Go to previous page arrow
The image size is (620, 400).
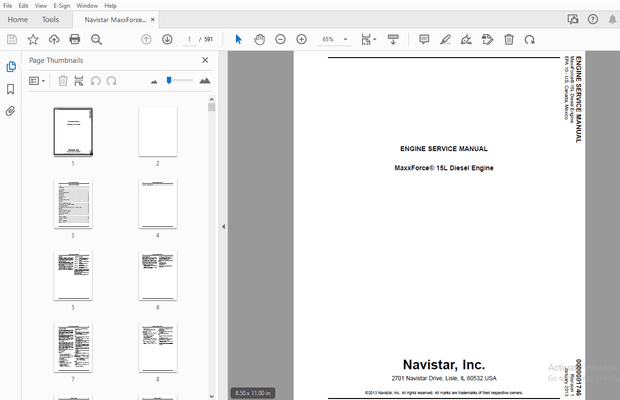(146, 39)
